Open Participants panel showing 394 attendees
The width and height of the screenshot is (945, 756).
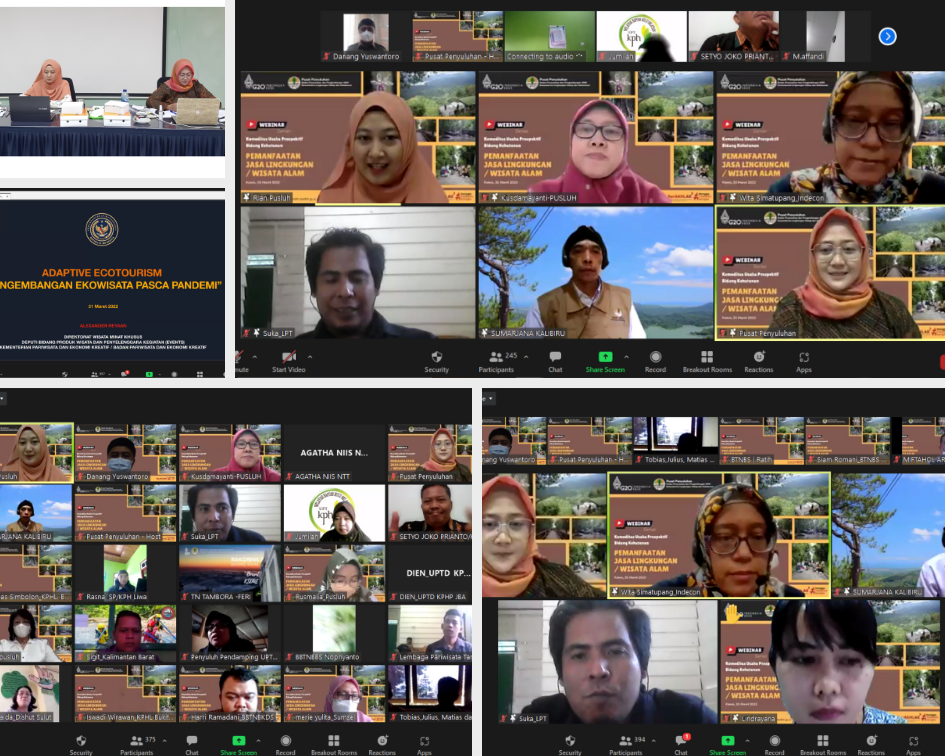627,745
